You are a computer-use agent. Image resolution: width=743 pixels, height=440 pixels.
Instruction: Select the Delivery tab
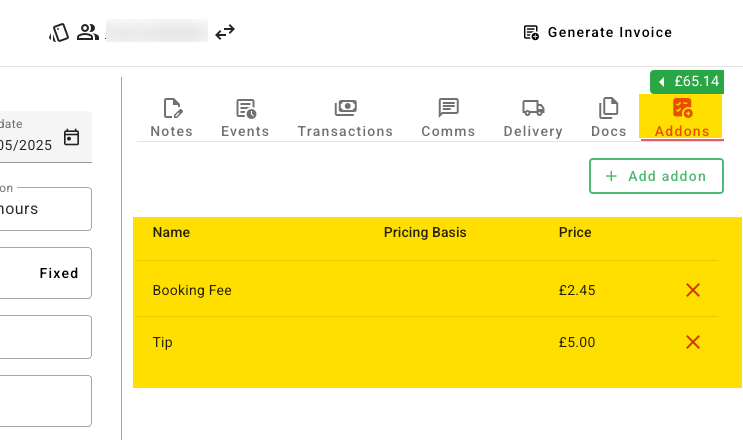(533, 118)
